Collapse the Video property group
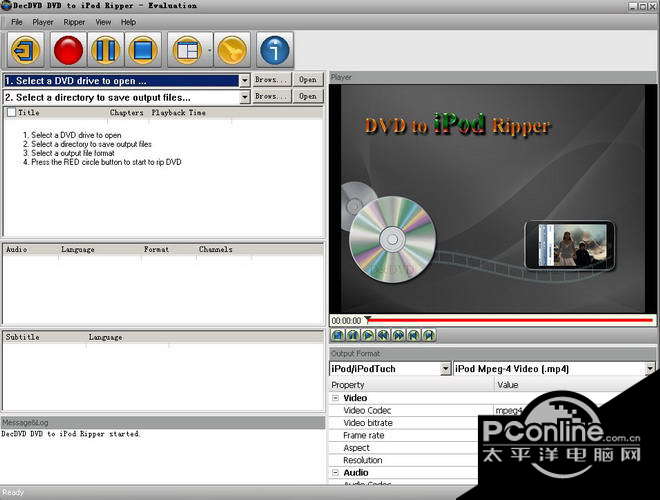 tap(335, 398)
